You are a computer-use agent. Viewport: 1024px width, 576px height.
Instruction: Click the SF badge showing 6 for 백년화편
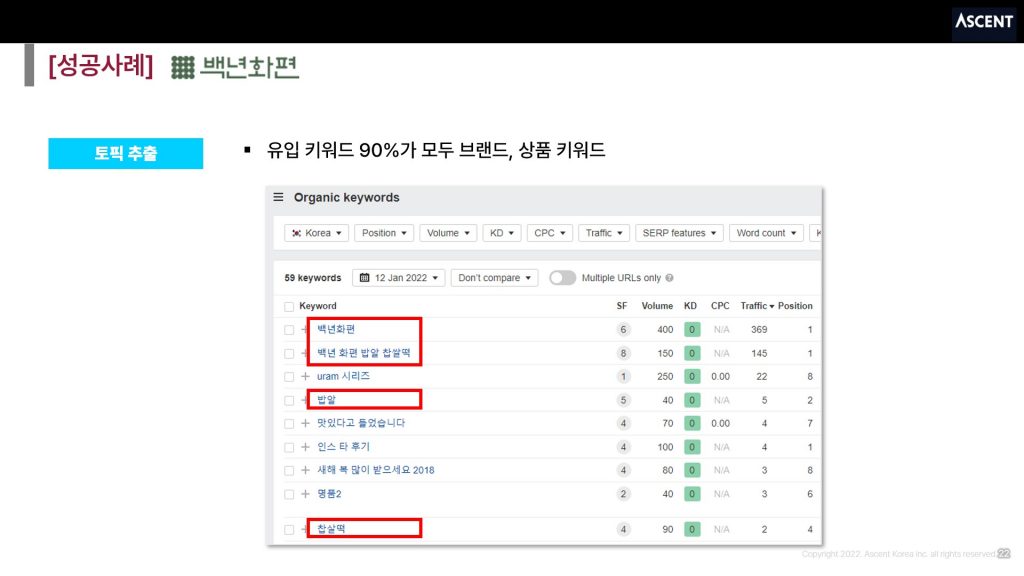pos(624,330)
